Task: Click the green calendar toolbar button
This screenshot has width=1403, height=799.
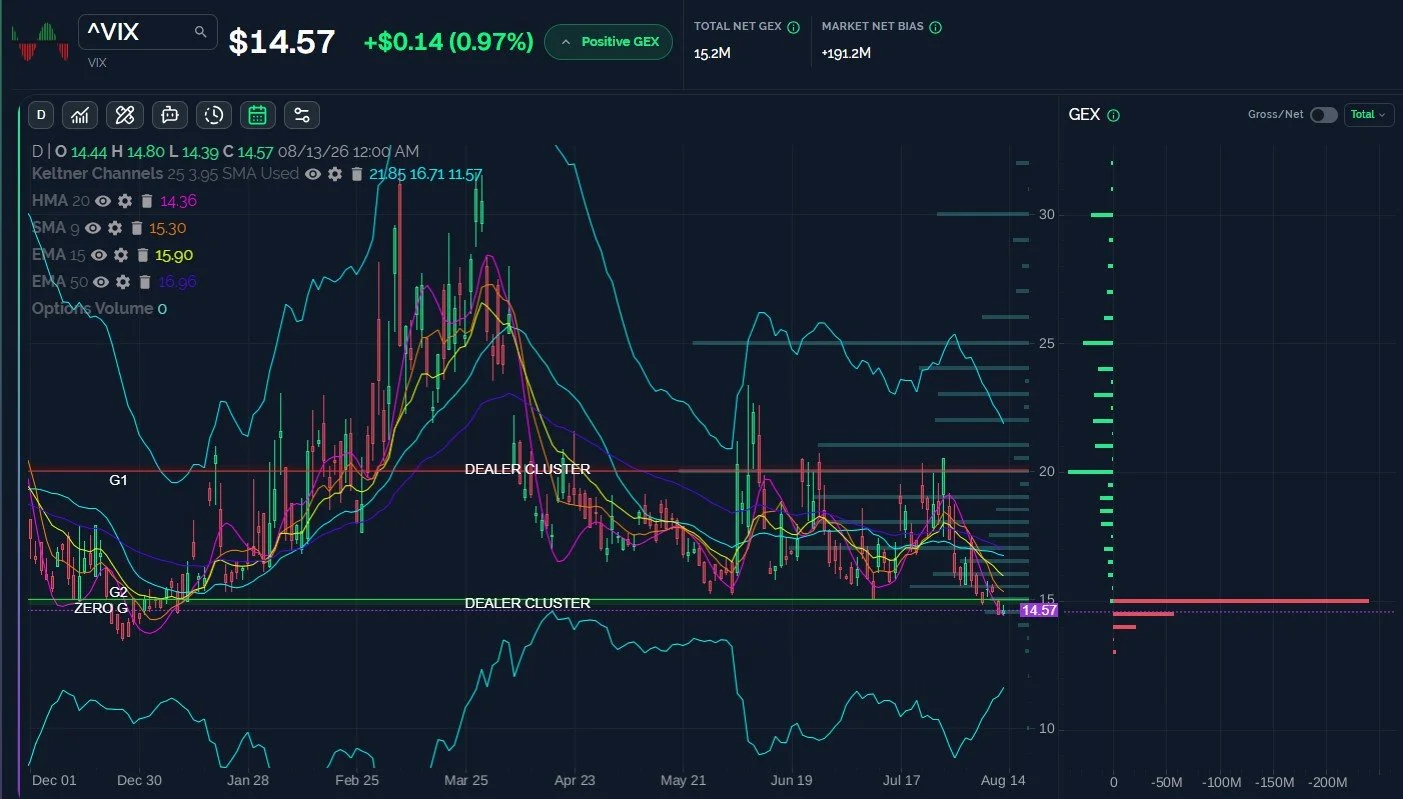Action: [257, 115]
